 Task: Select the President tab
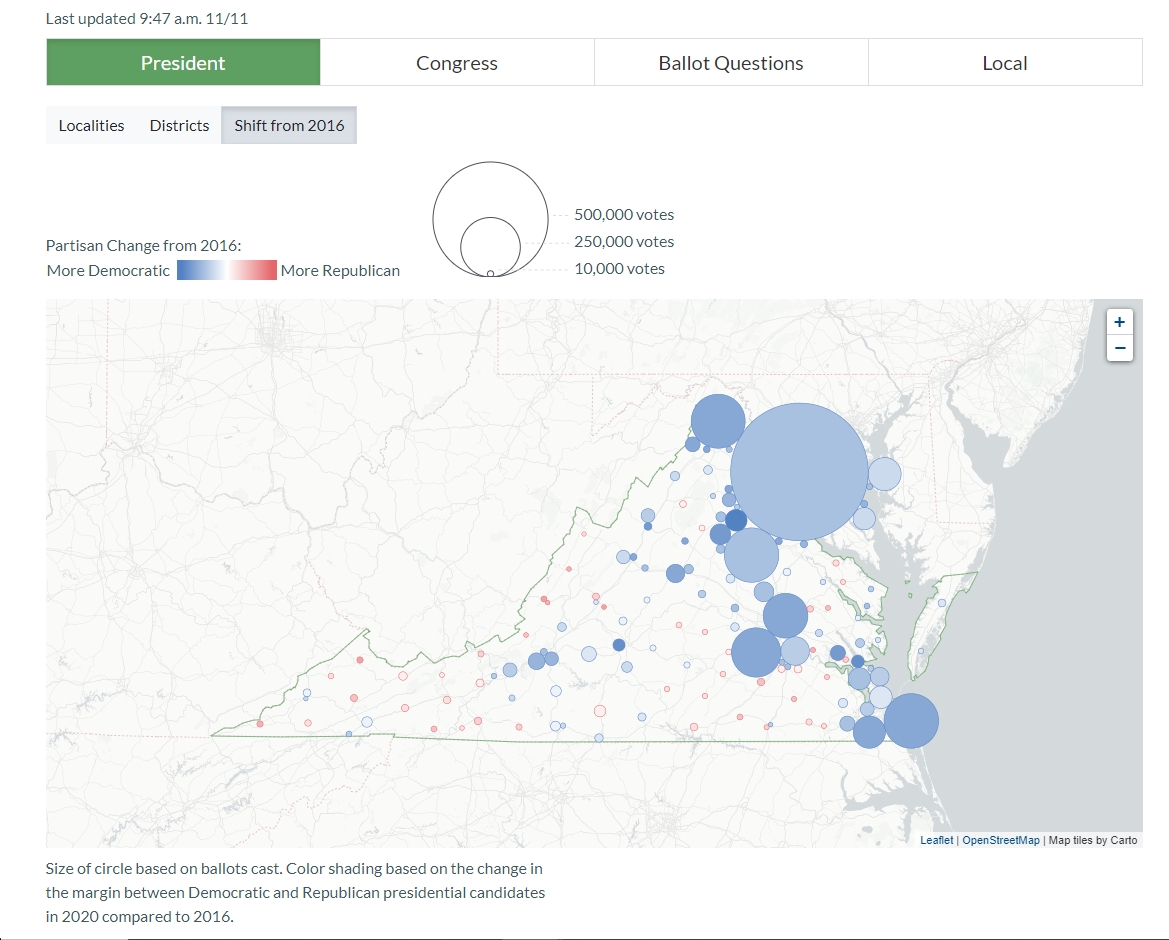coord(183,63)
